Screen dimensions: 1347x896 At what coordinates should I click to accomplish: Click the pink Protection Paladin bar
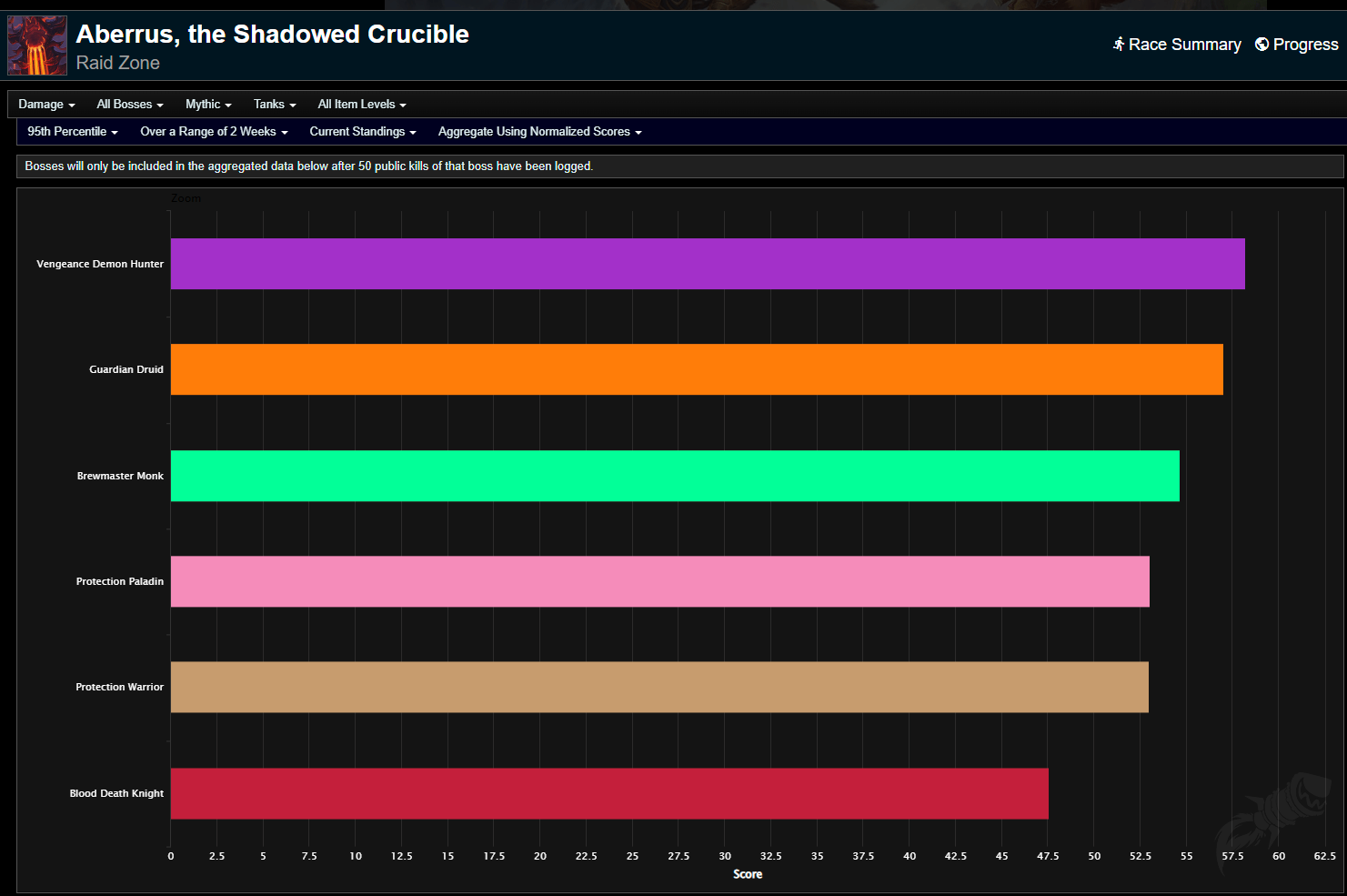[x=660, y=581]
